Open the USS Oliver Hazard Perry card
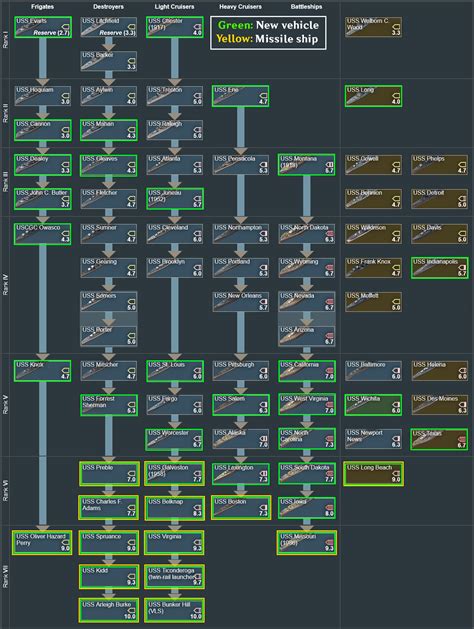The width and height of the screenshot is (474, 629). [43, 543]
